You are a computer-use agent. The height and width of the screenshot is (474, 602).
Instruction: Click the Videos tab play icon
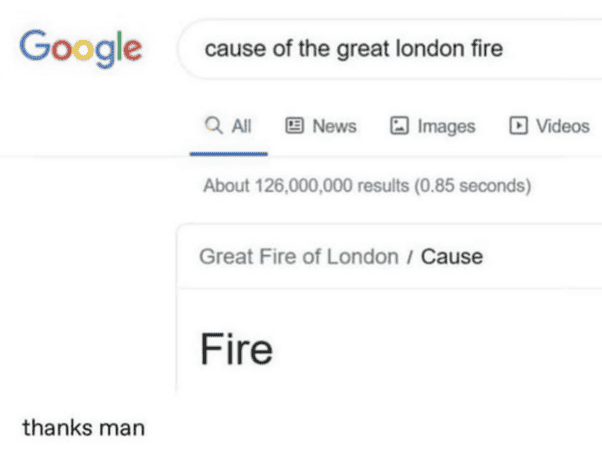click(x=518, y=126)
